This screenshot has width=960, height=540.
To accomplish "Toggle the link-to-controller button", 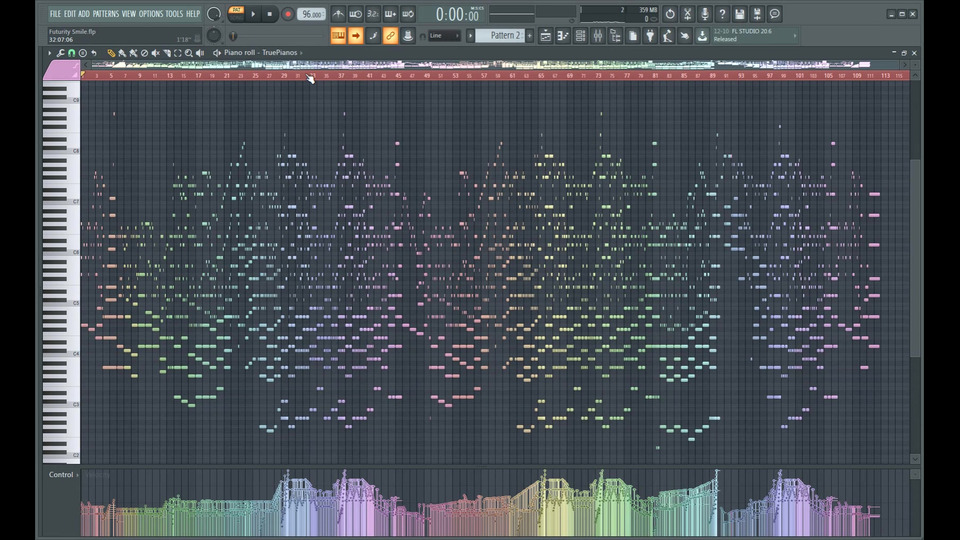I will coord(390,36).
